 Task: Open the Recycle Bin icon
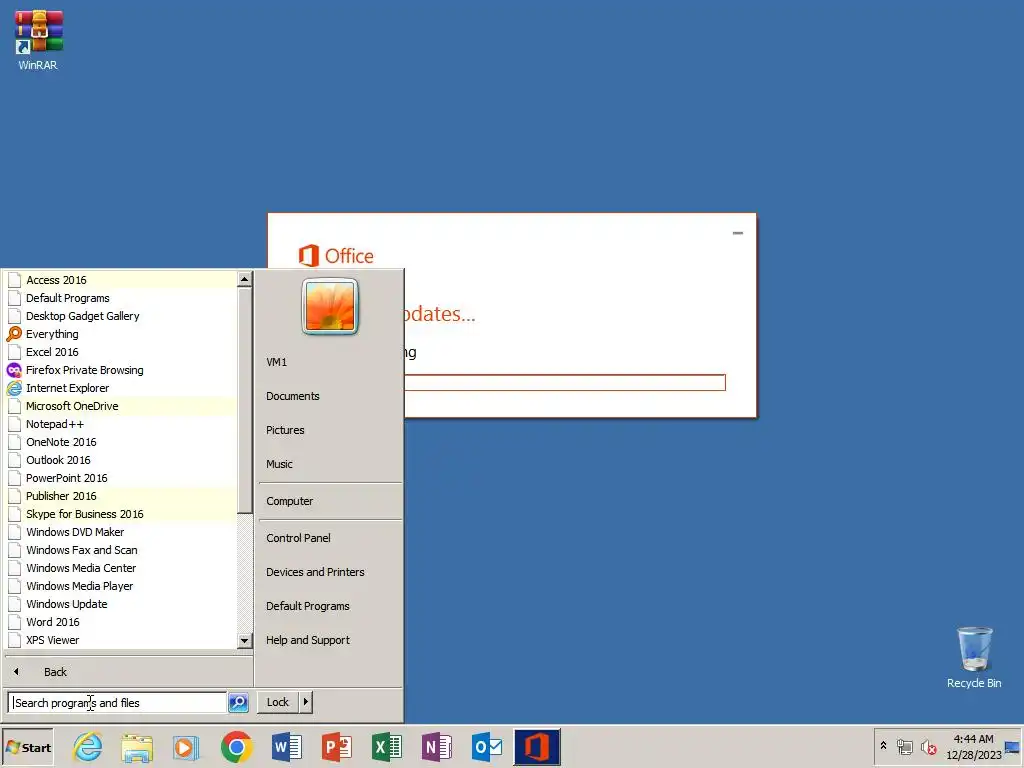pos(974,657)
